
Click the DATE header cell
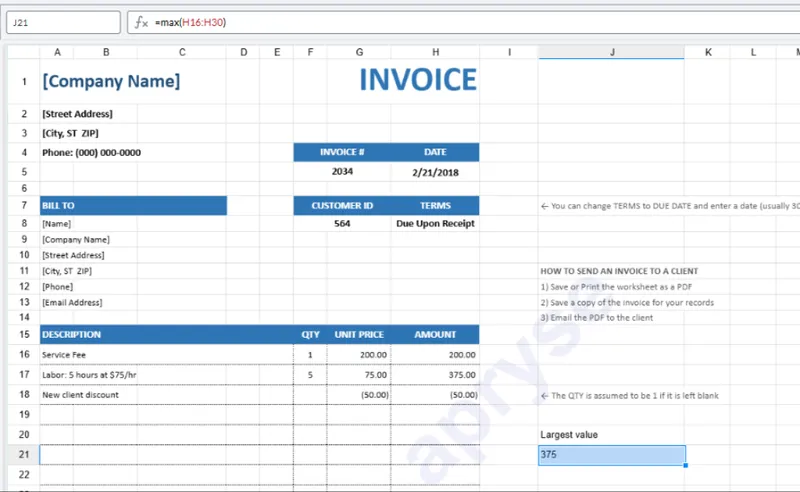click(x=435, y=152)
